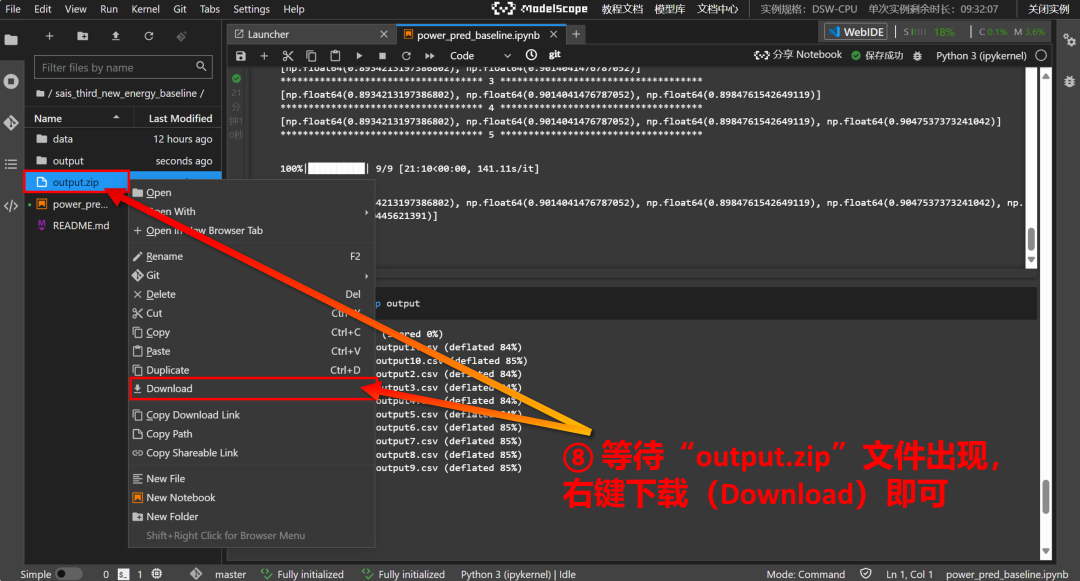Select the README.md file
Image resolution: width=1080 pixels, height=581 pixels.
click(123, 226)
